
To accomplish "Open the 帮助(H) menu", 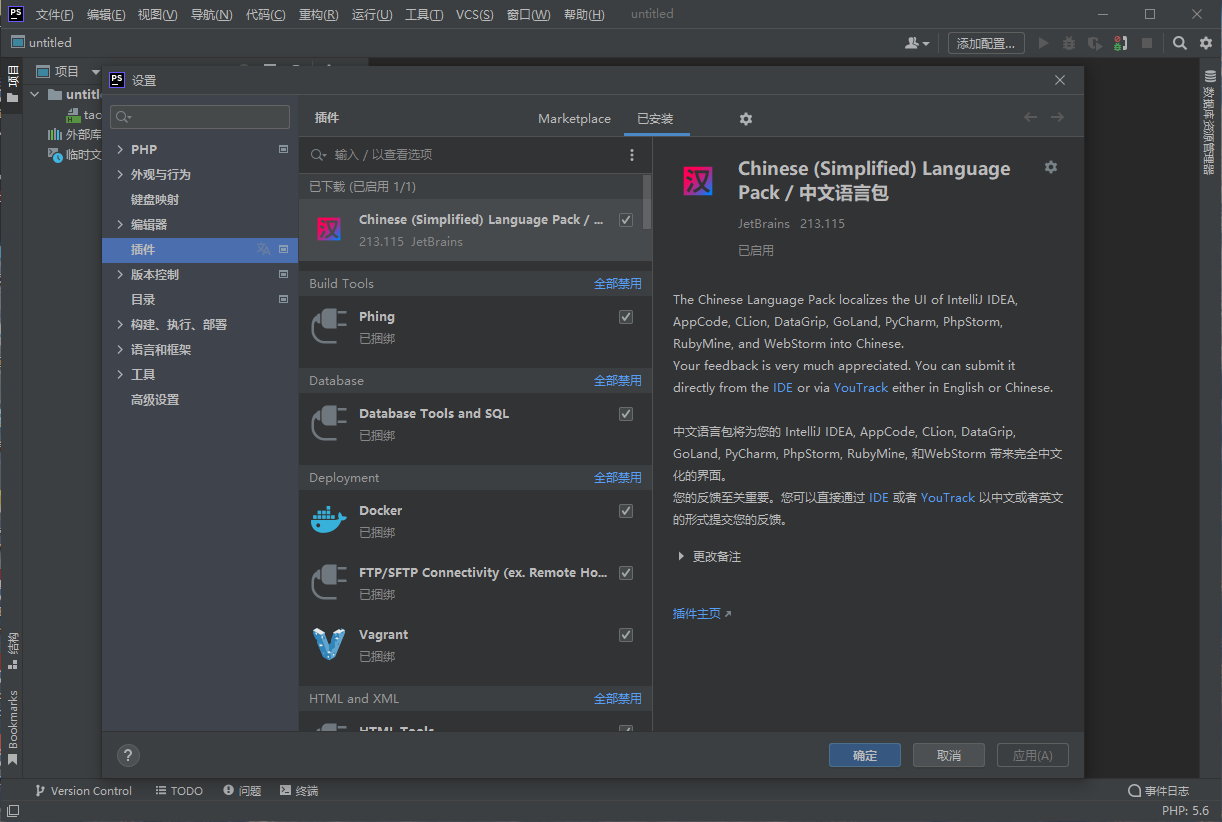I will (x=584, y=15).
